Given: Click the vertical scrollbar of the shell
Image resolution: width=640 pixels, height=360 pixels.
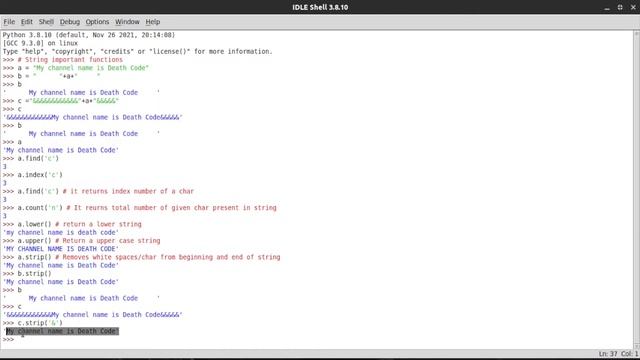Looking at the screenshot, I should click(x=636, y=190).
